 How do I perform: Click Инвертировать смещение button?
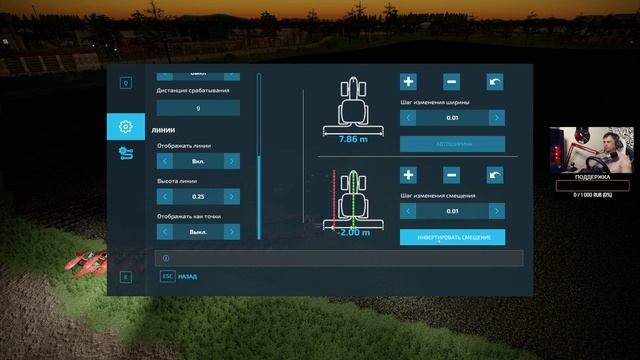[x=452, y=237]
